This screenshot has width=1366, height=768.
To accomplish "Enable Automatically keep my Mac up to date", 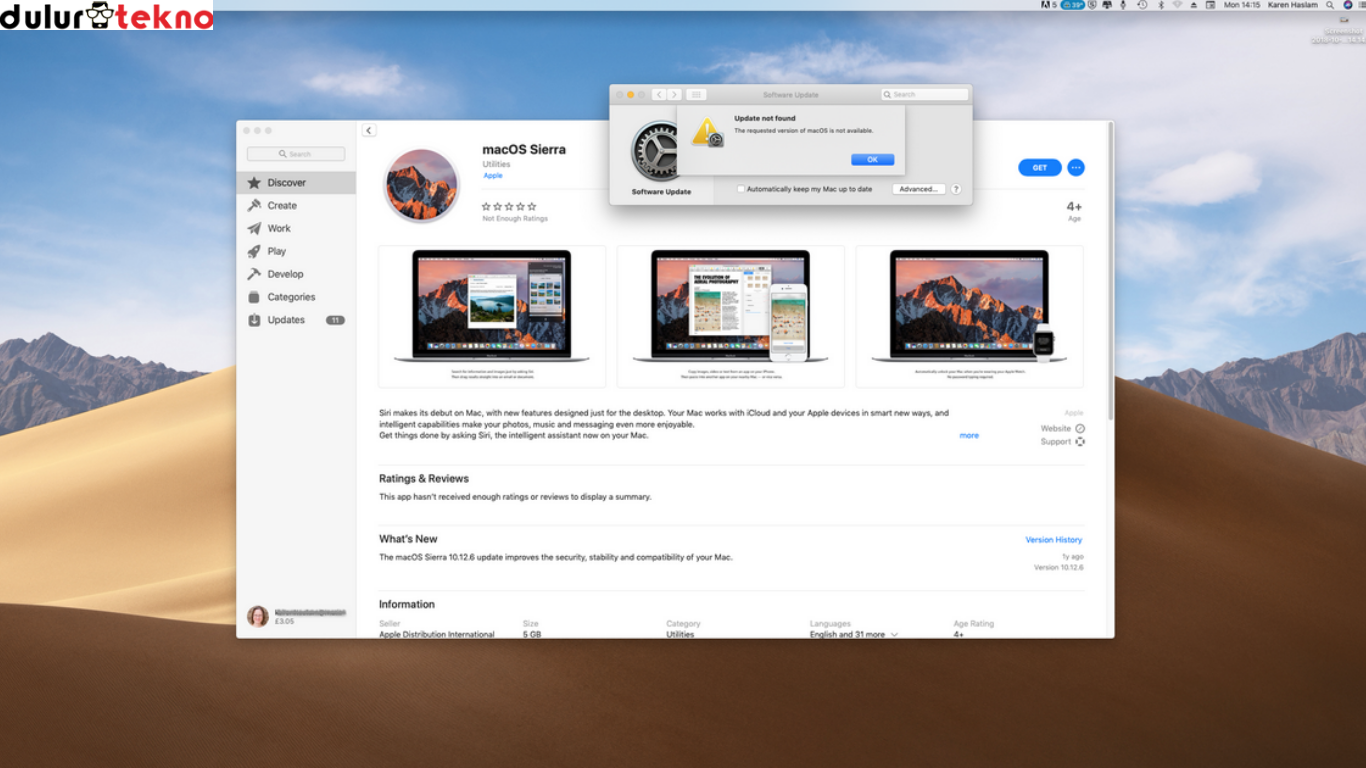I will point(741,189).
